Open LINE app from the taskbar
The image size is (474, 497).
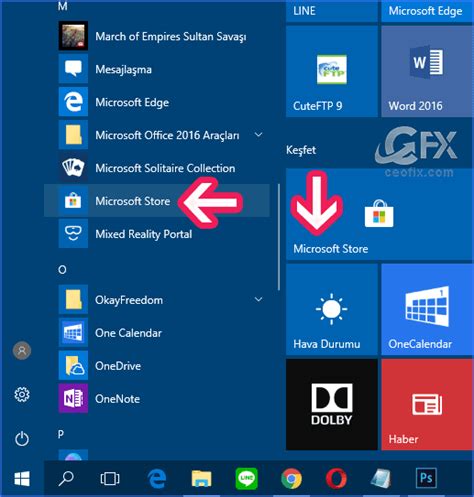(247, 479)
